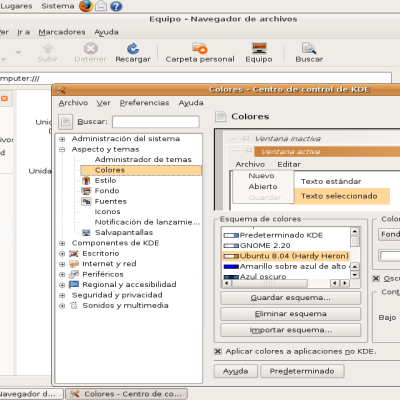Open the mail envelope launcher in panel
This screenshot has width=400, height=400.
click(x=101, y=6)
